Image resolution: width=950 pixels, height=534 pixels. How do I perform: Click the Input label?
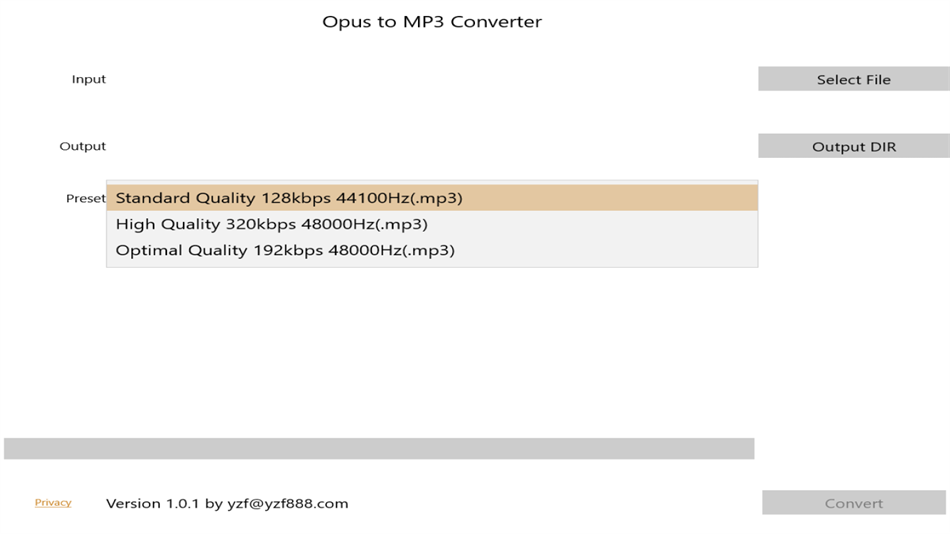88,79
